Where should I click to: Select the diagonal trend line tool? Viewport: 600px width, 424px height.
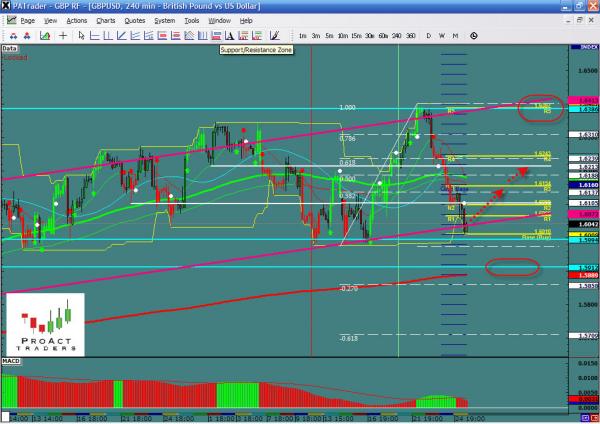click(122, 36)
